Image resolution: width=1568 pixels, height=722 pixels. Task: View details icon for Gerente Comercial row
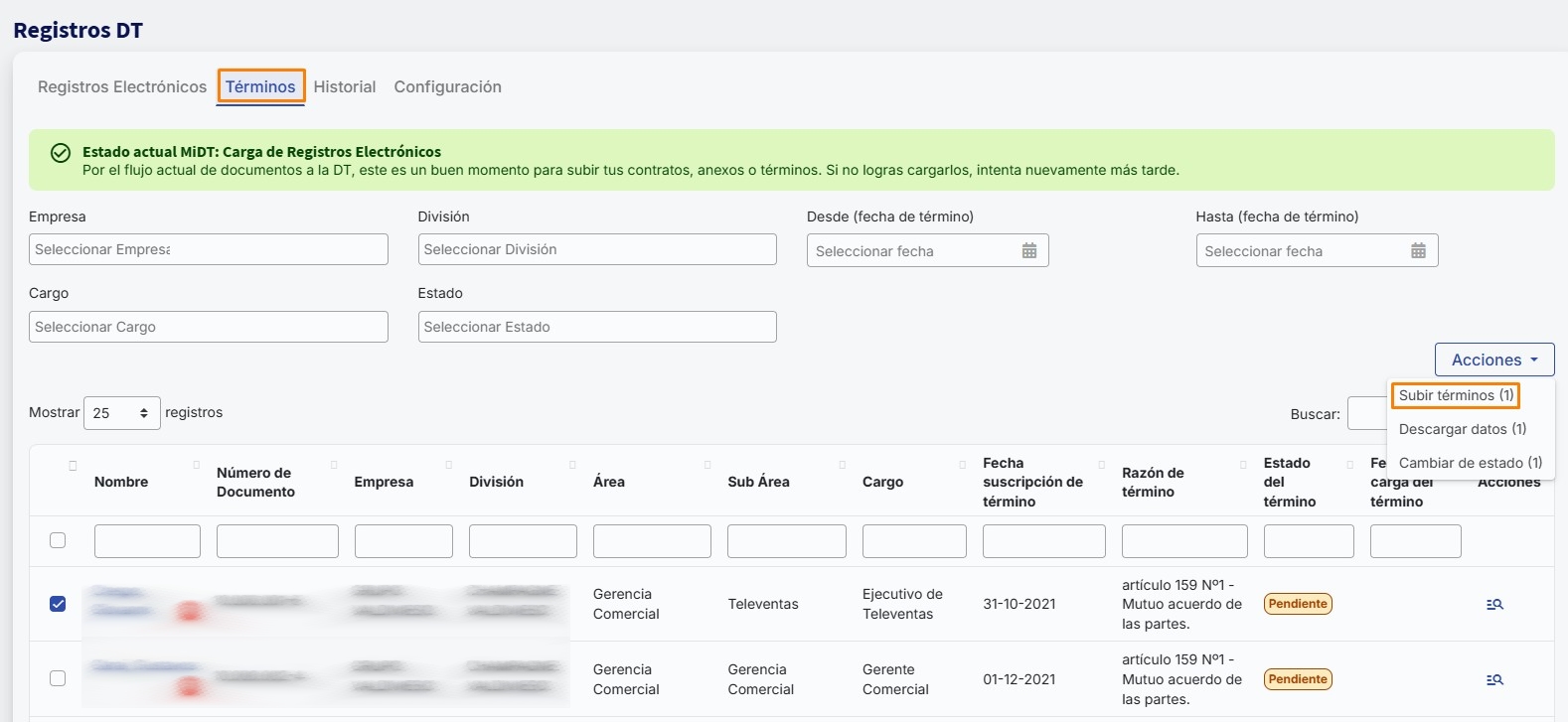tap(1494, 679)
